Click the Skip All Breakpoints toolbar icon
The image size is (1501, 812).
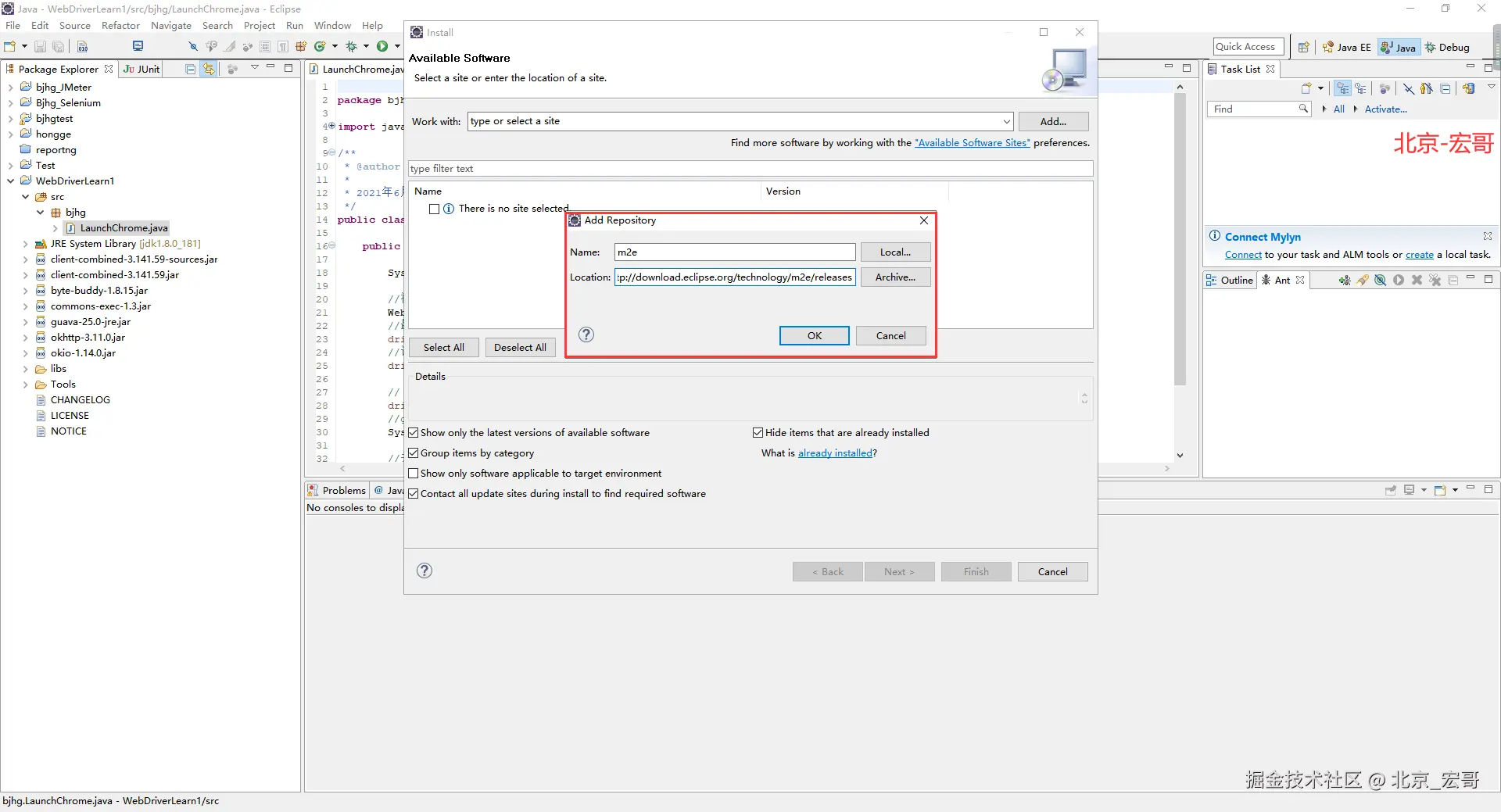[x=193, y=47]
